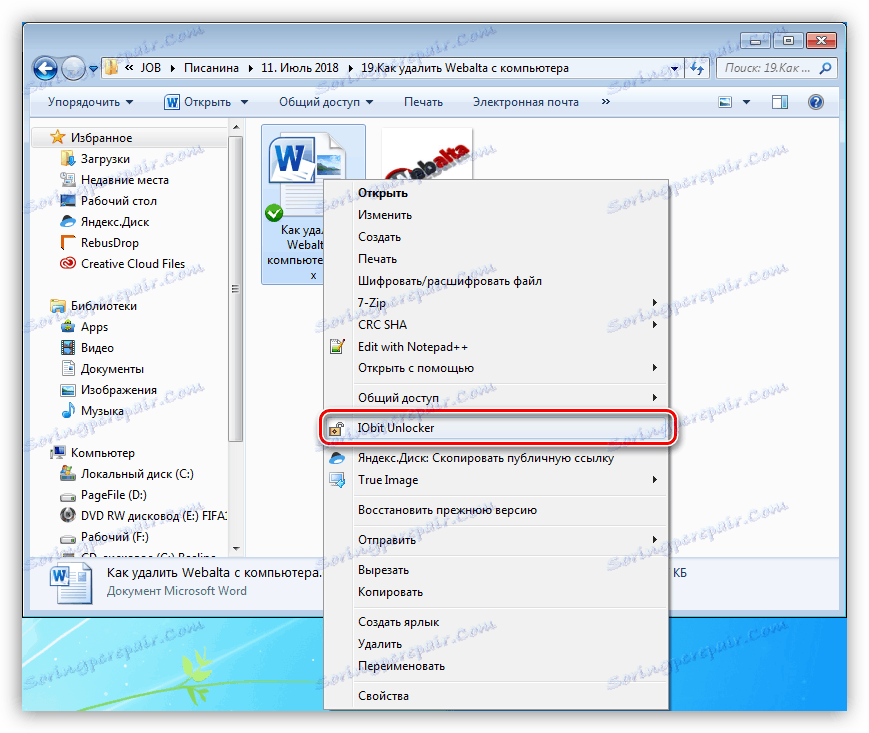Select Библиотеки node in navigation pane
This screenshot has height=733, width=869.
click(x=103, y=306)
